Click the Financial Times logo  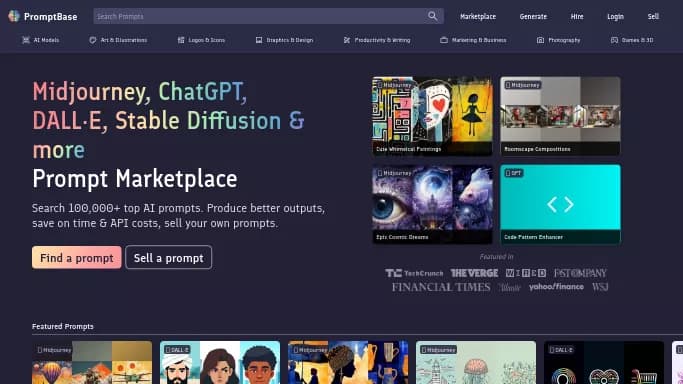coord(441,287)
